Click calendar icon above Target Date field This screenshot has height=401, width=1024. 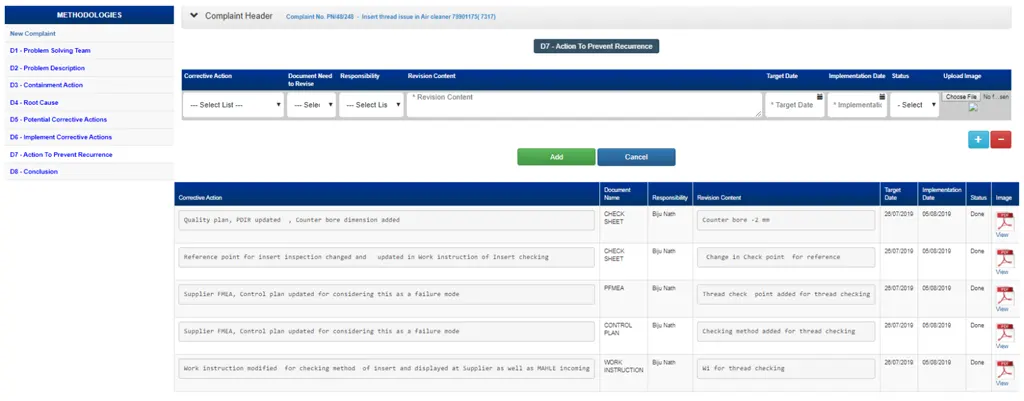pyautogui.click(x=819, y=97)
